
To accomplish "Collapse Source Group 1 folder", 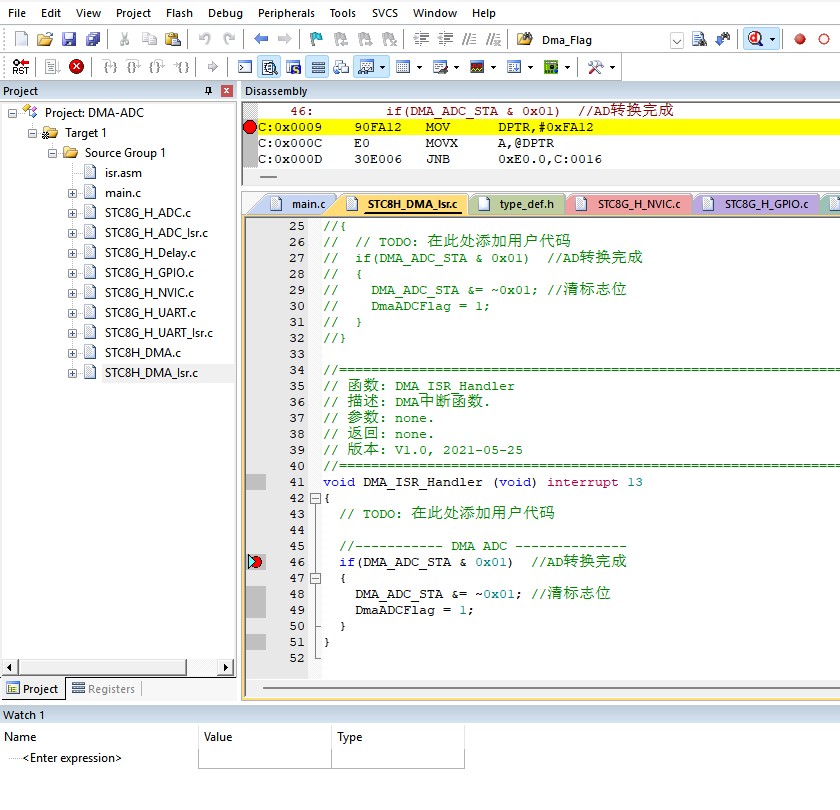I will click(52, 153).
